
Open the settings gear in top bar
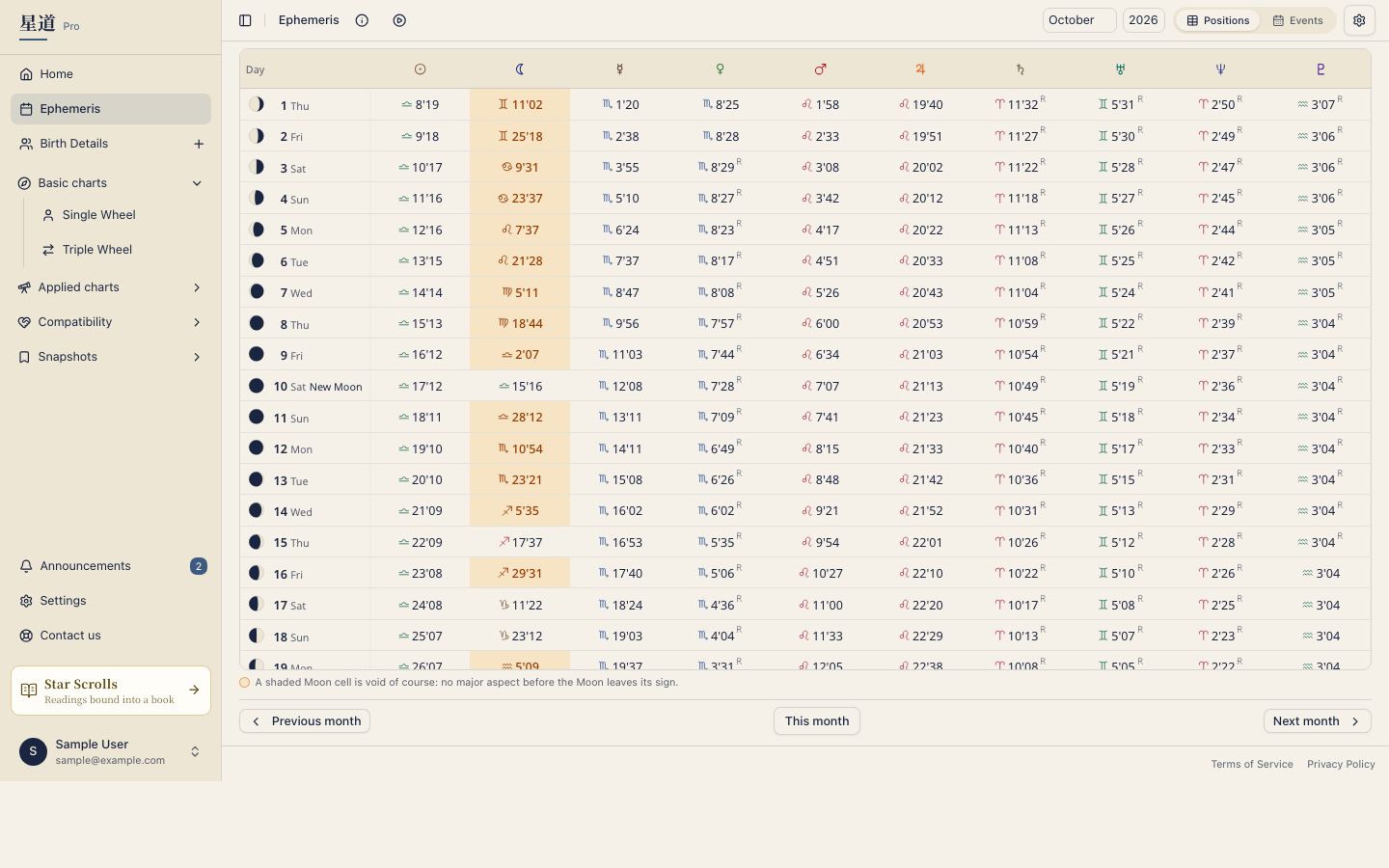pyautogui.click(x=1359, y=20)
